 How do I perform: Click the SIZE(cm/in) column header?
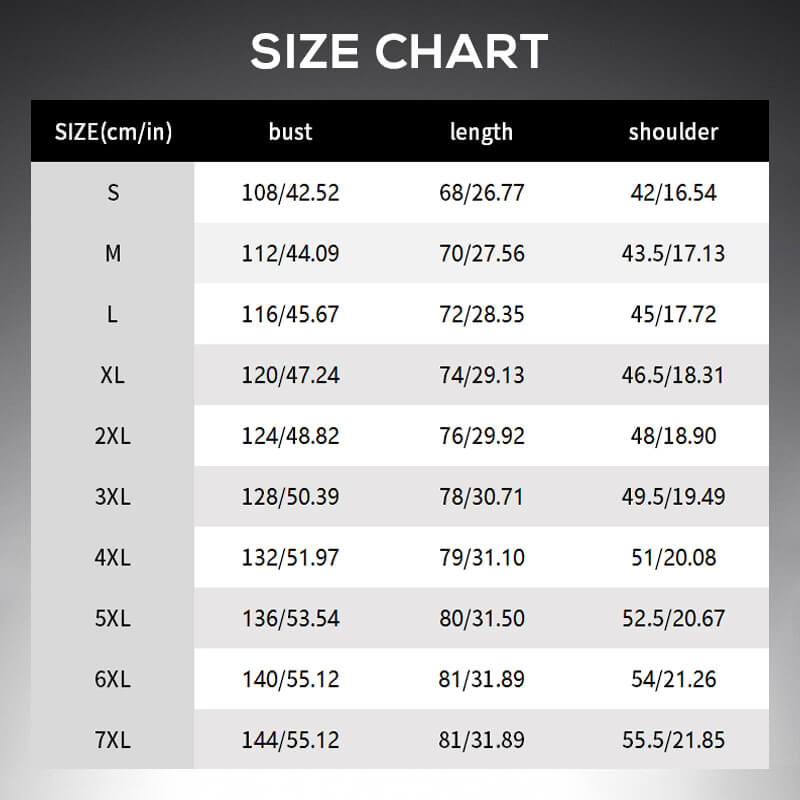pyautogui.click(x=113, y=132)
